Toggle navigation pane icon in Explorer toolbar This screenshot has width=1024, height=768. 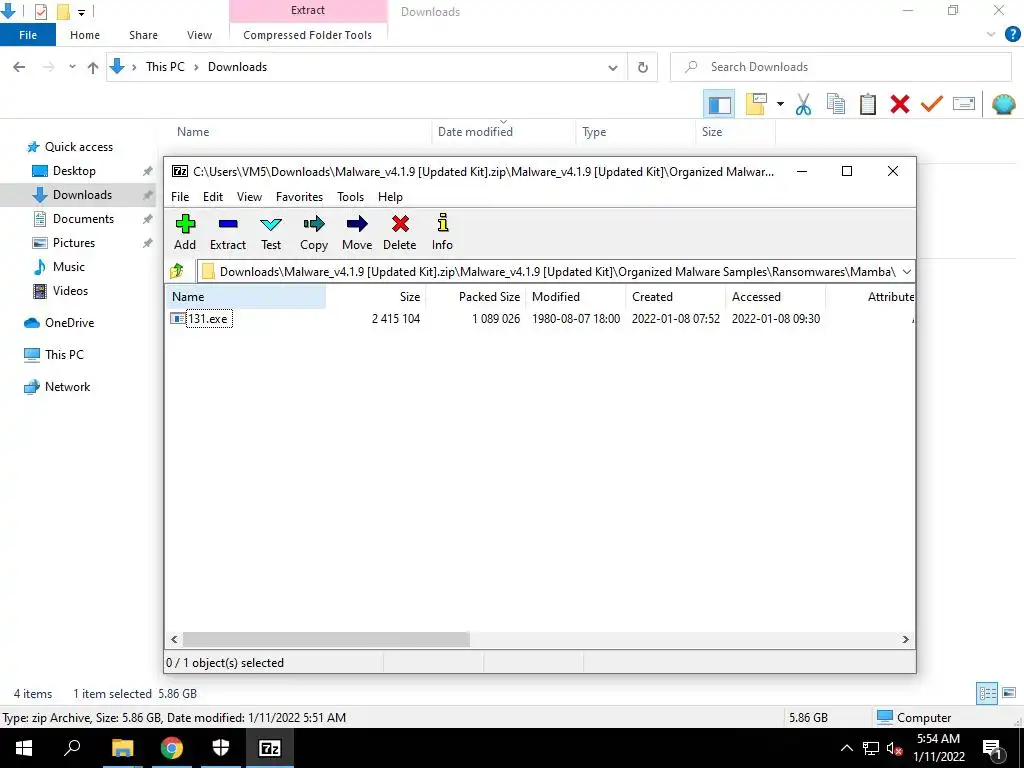(x=719, y=104)
